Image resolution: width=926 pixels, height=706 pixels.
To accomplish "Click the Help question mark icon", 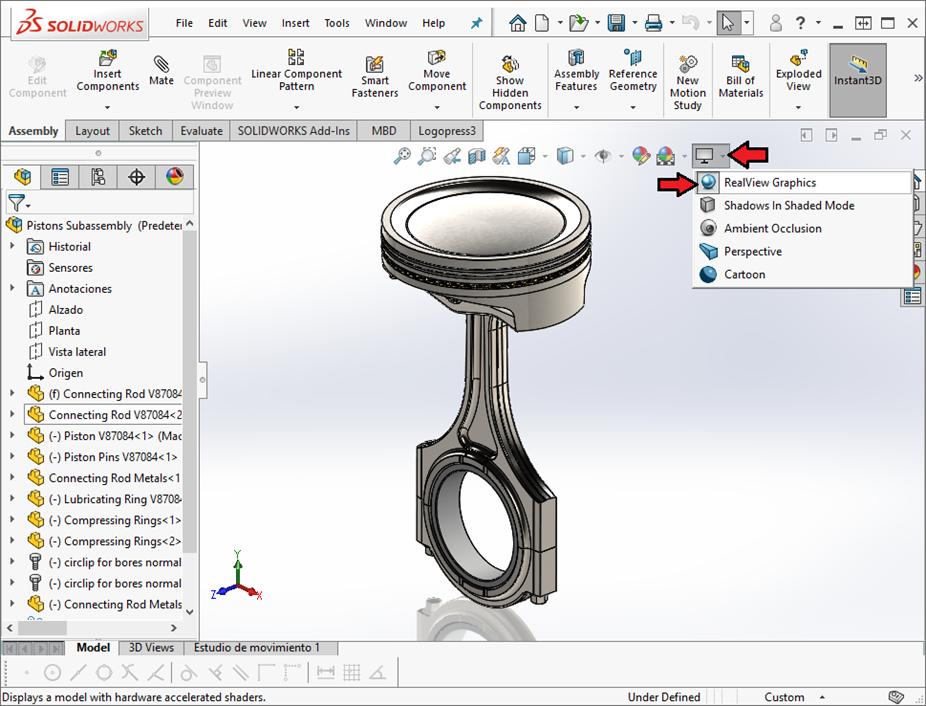I will pos(800,23).
